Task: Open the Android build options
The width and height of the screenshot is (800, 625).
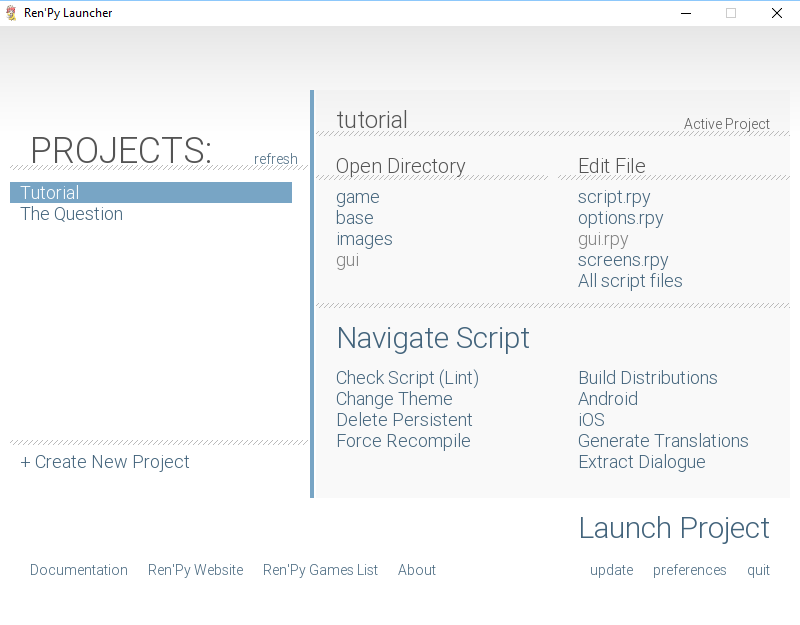Action: (608, 398)
